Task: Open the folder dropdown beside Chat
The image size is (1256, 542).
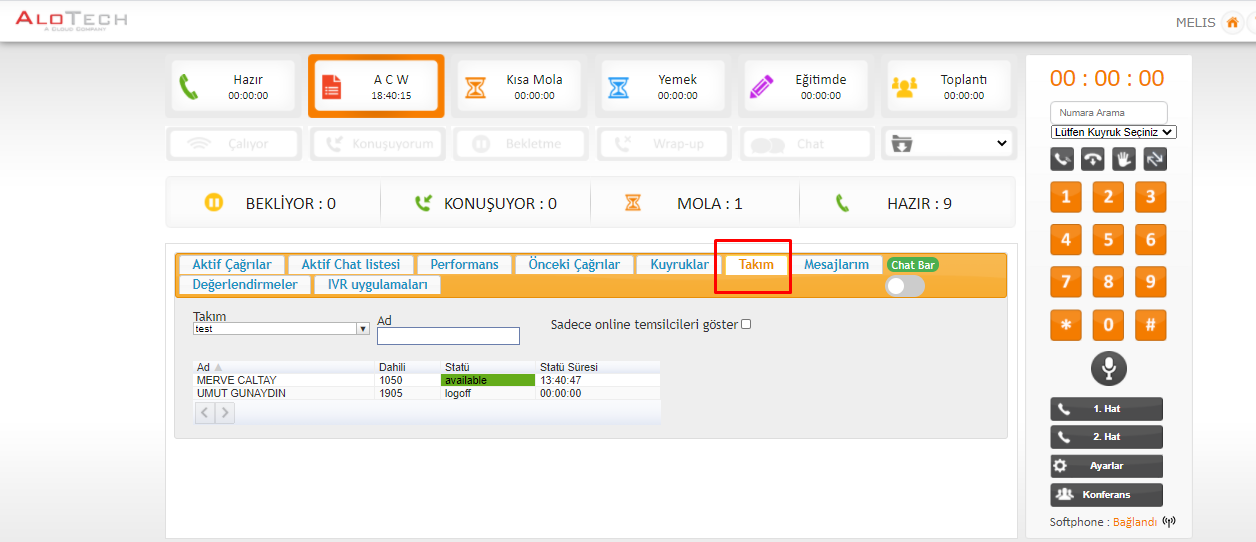Action: tap(949, 144)
